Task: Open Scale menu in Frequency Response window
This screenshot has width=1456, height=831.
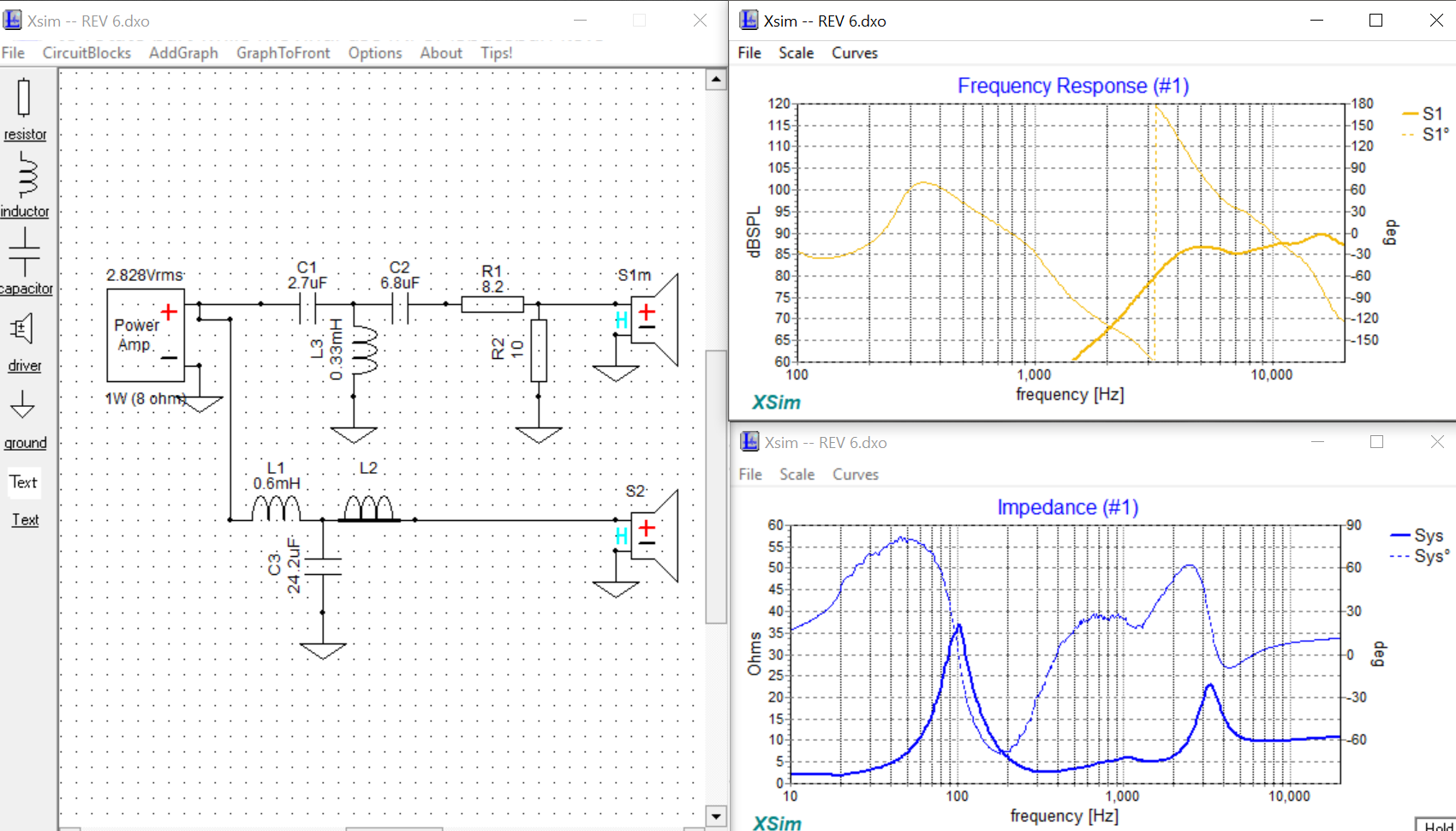Action: 796,53
